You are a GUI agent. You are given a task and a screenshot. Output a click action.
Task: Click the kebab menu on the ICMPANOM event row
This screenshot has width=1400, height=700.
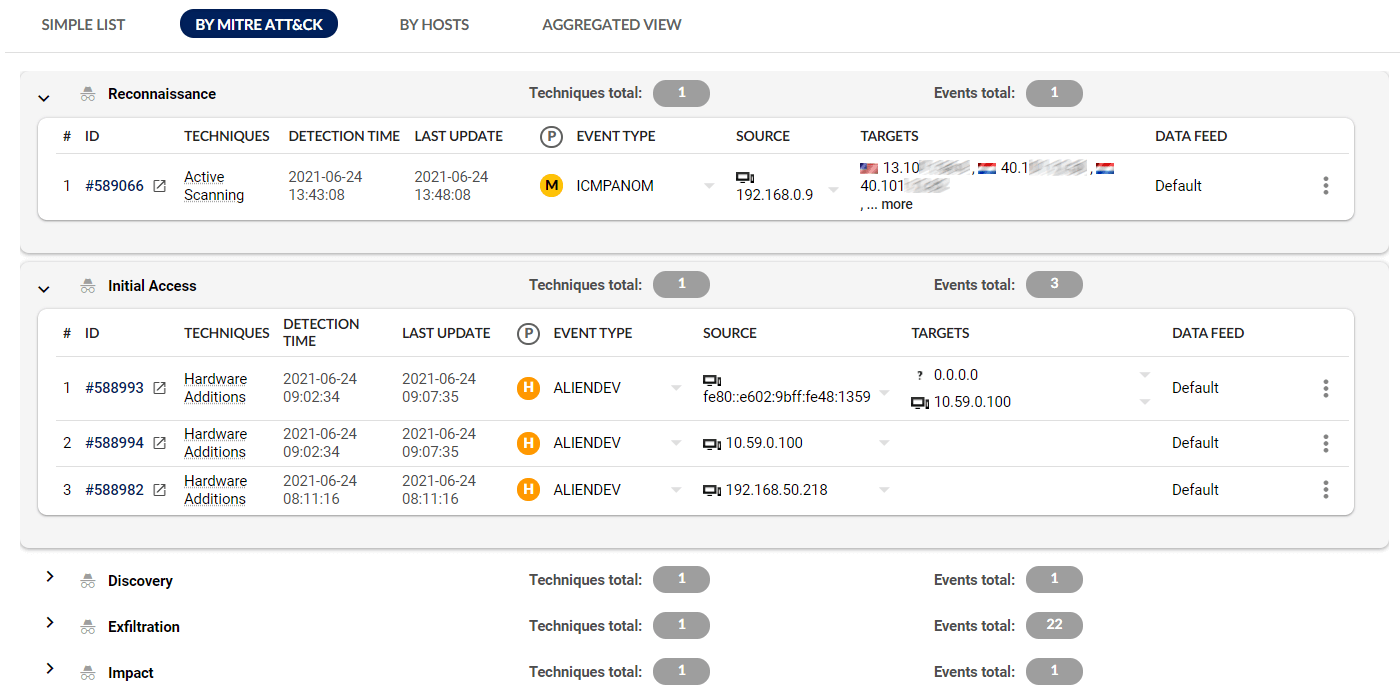(1326, 185)
